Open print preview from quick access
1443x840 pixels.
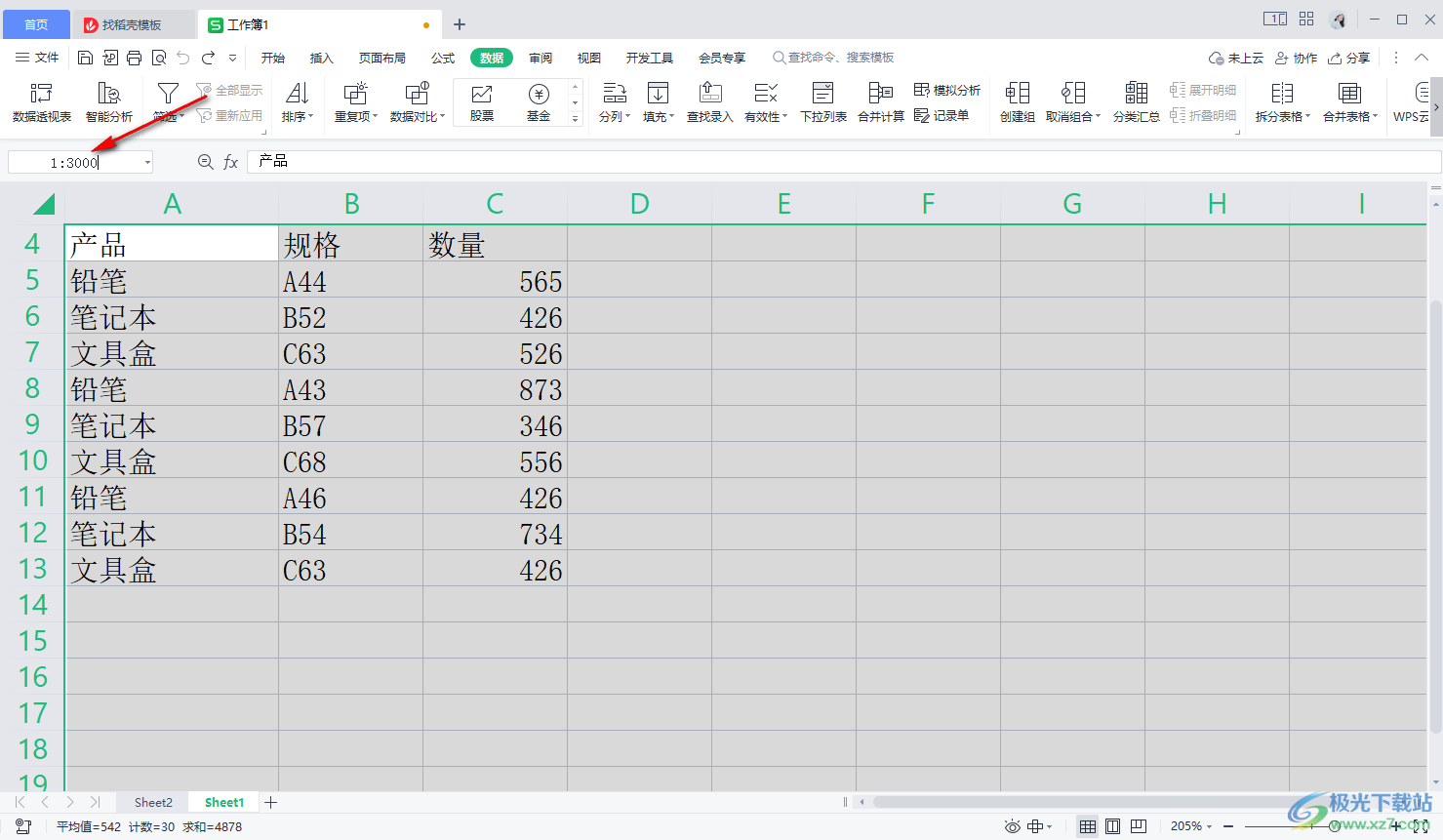(159, 58)
